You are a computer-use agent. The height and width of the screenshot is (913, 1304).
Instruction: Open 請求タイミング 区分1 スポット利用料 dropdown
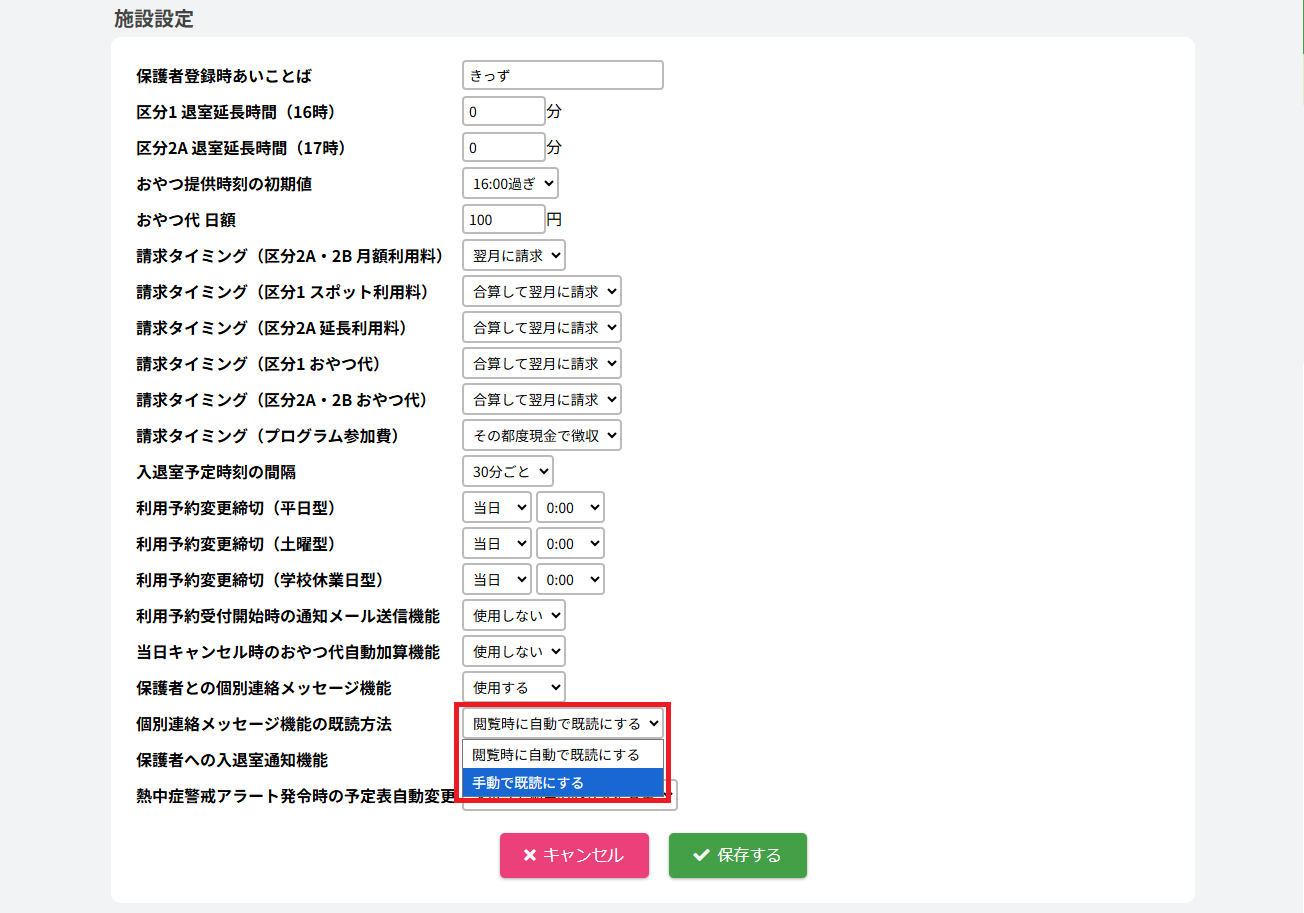(x=541, y=291)
